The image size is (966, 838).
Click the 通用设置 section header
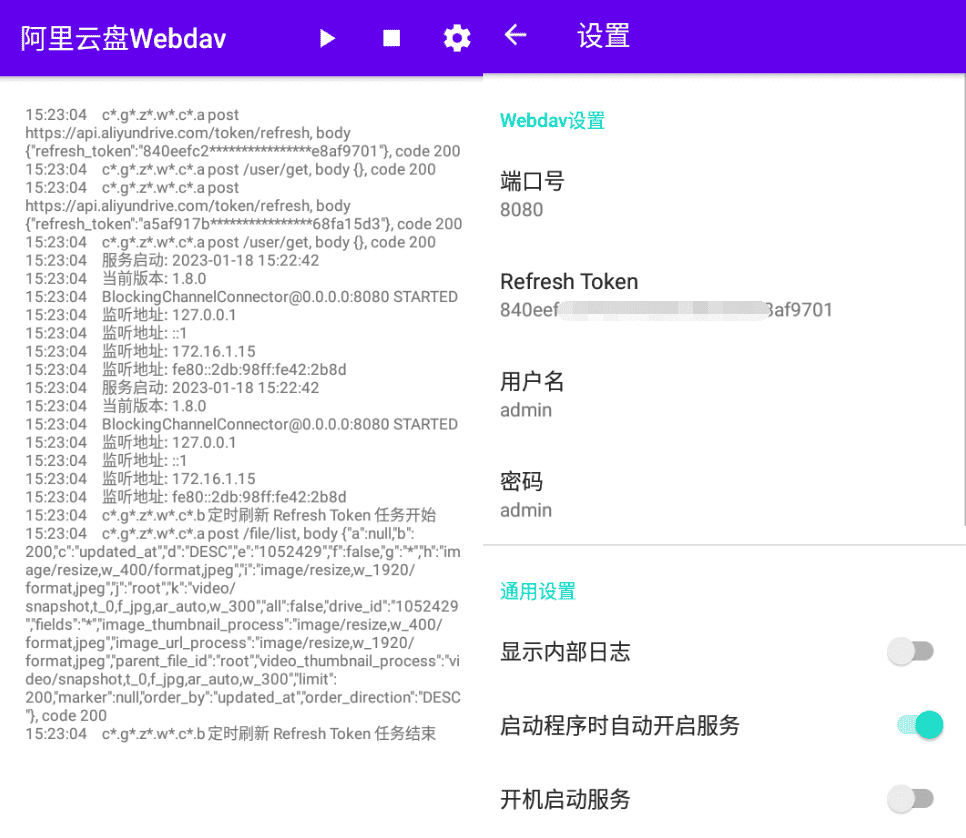[x=538, y=591]
